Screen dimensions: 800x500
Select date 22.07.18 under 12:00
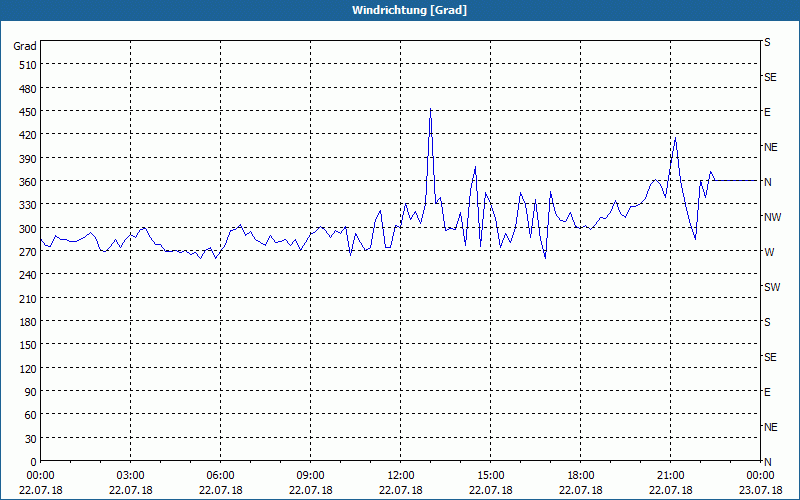point(401,490)
